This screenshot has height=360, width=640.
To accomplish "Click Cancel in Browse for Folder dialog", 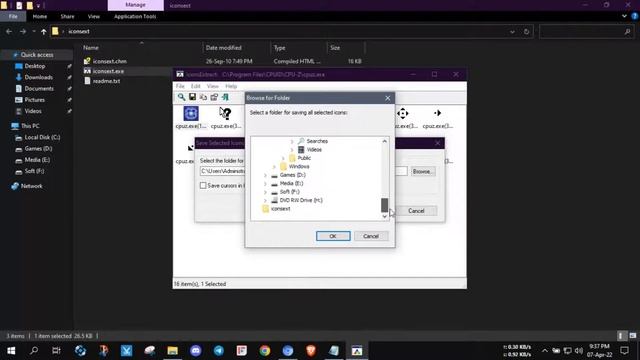I will click(371, 236).
